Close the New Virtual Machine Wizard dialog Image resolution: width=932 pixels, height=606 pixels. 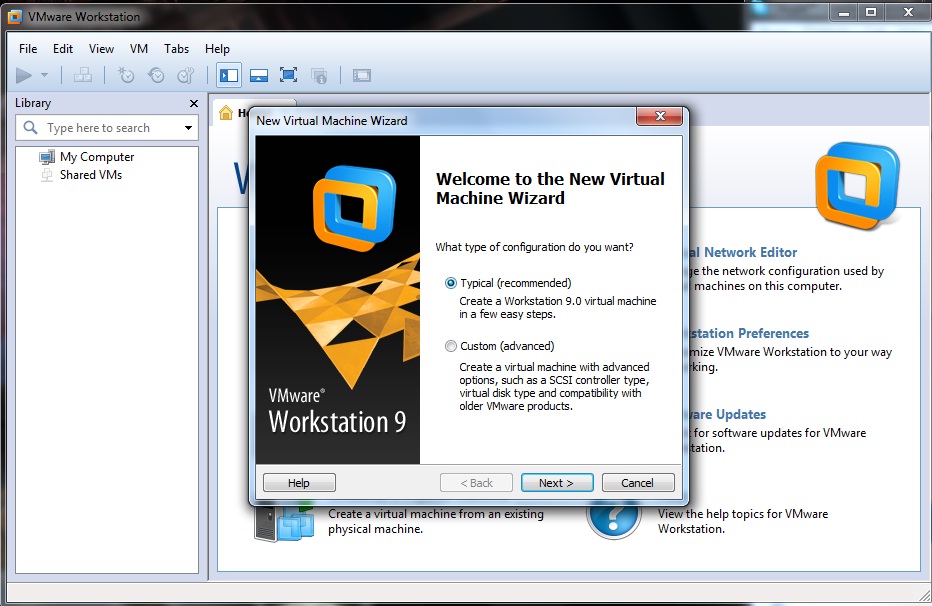pos(659,116)
